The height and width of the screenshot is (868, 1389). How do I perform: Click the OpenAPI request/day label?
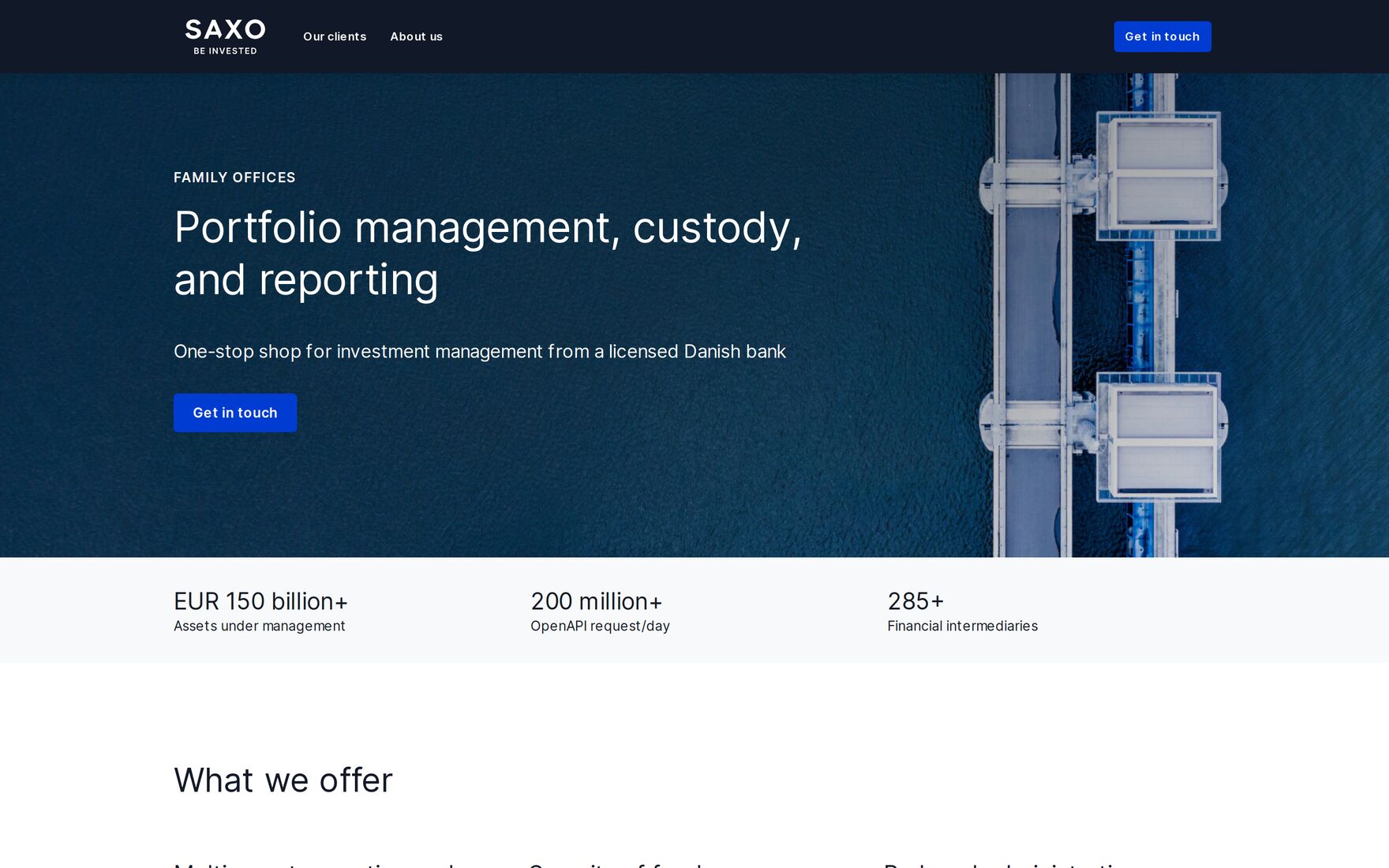[x=600, y=626]
